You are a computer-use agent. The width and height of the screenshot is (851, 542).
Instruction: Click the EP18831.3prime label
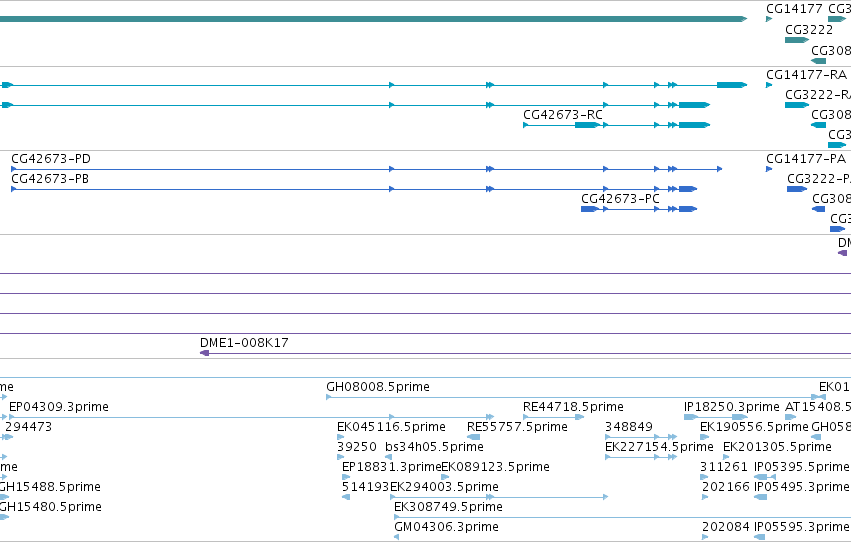391,467
